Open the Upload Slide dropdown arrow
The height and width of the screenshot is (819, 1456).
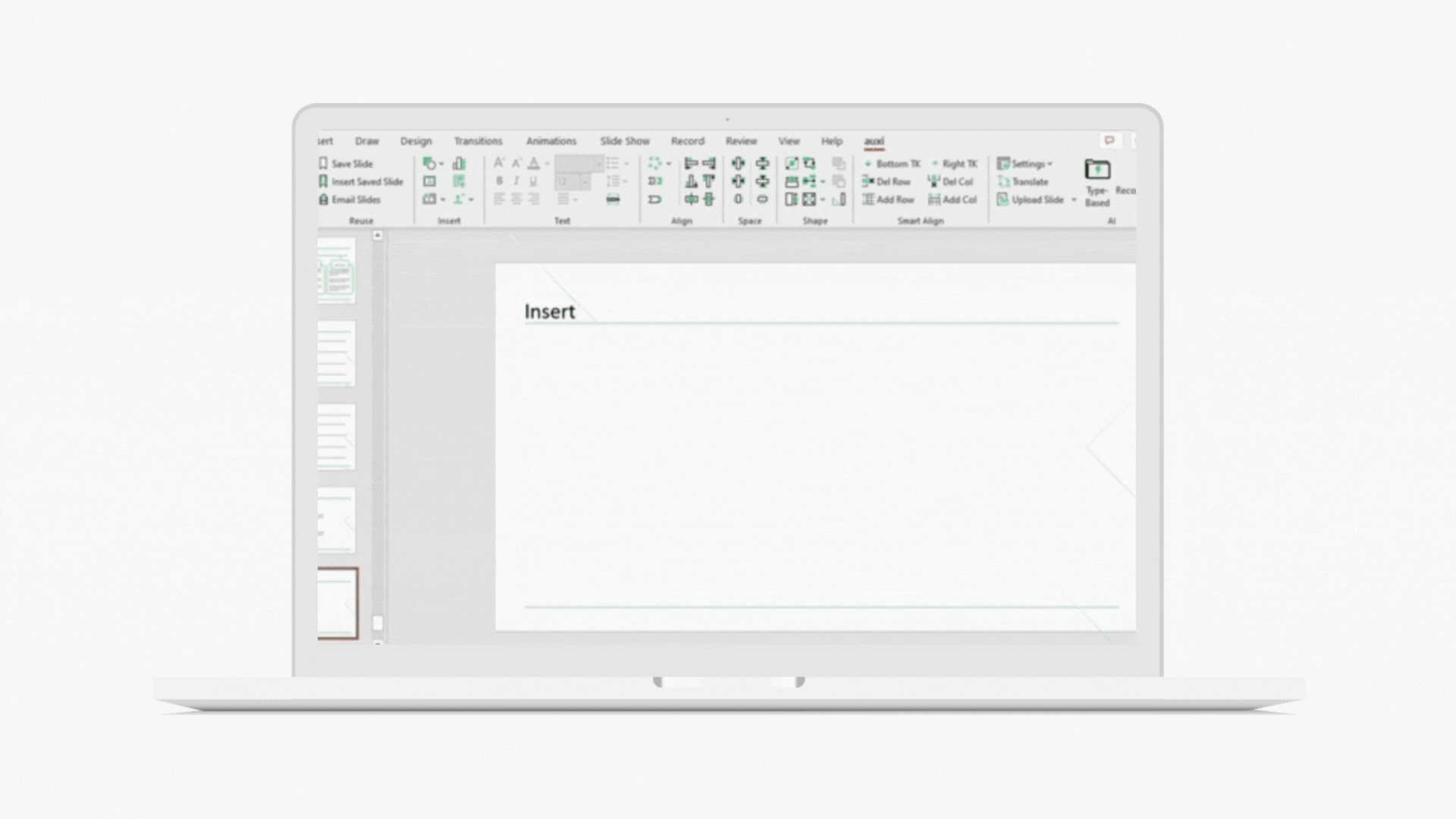click(x=1073, y=200)
